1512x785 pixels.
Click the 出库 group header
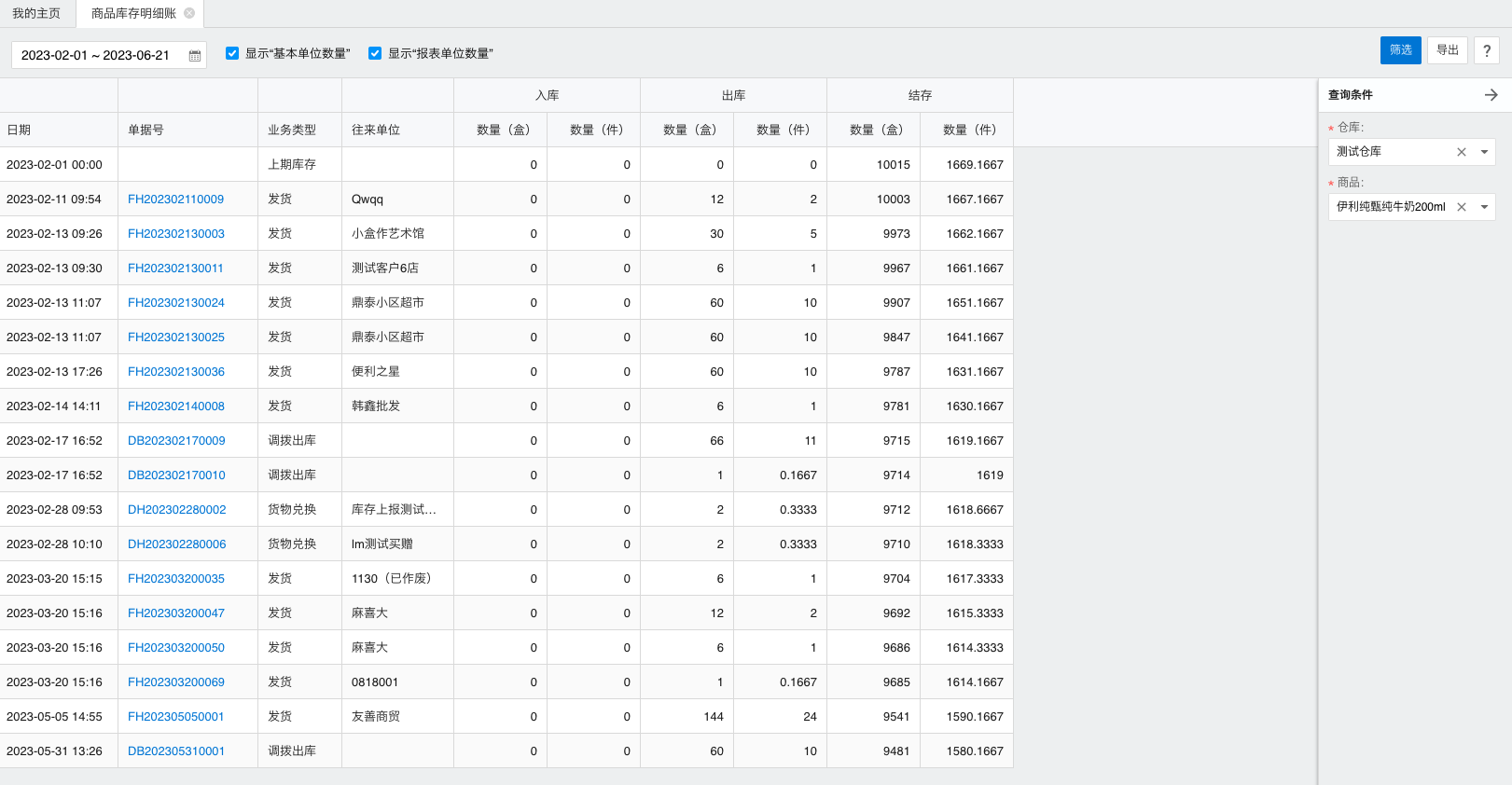[x=734, y=95]
